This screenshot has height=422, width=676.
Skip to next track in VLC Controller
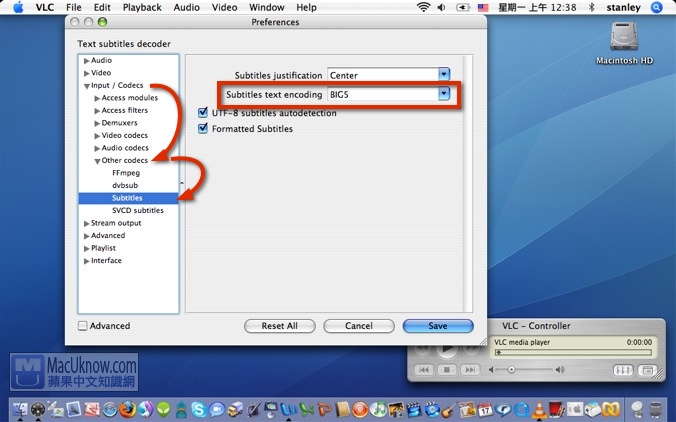tap(470, 370)
